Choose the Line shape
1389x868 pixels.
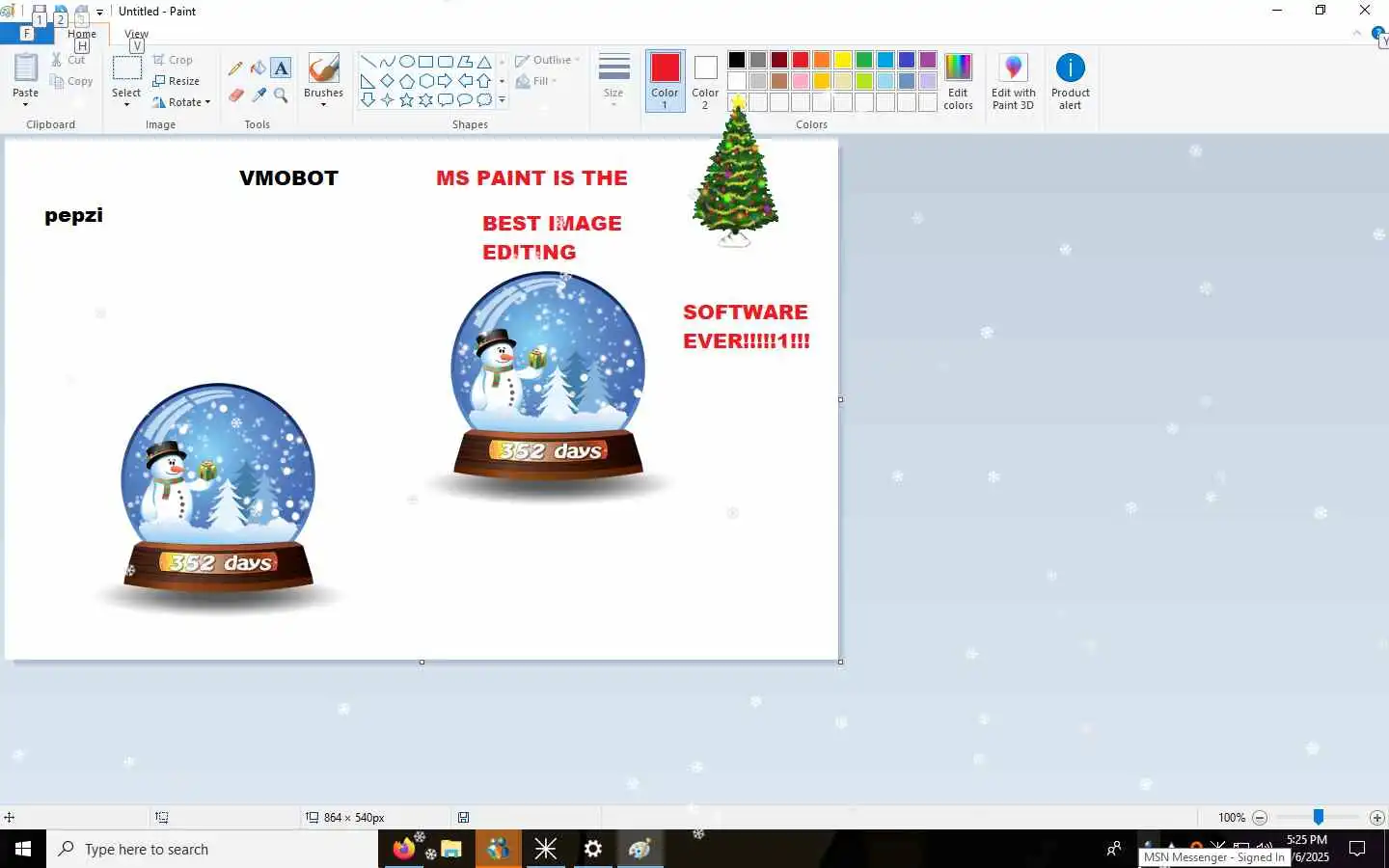(x=368, y=62)
